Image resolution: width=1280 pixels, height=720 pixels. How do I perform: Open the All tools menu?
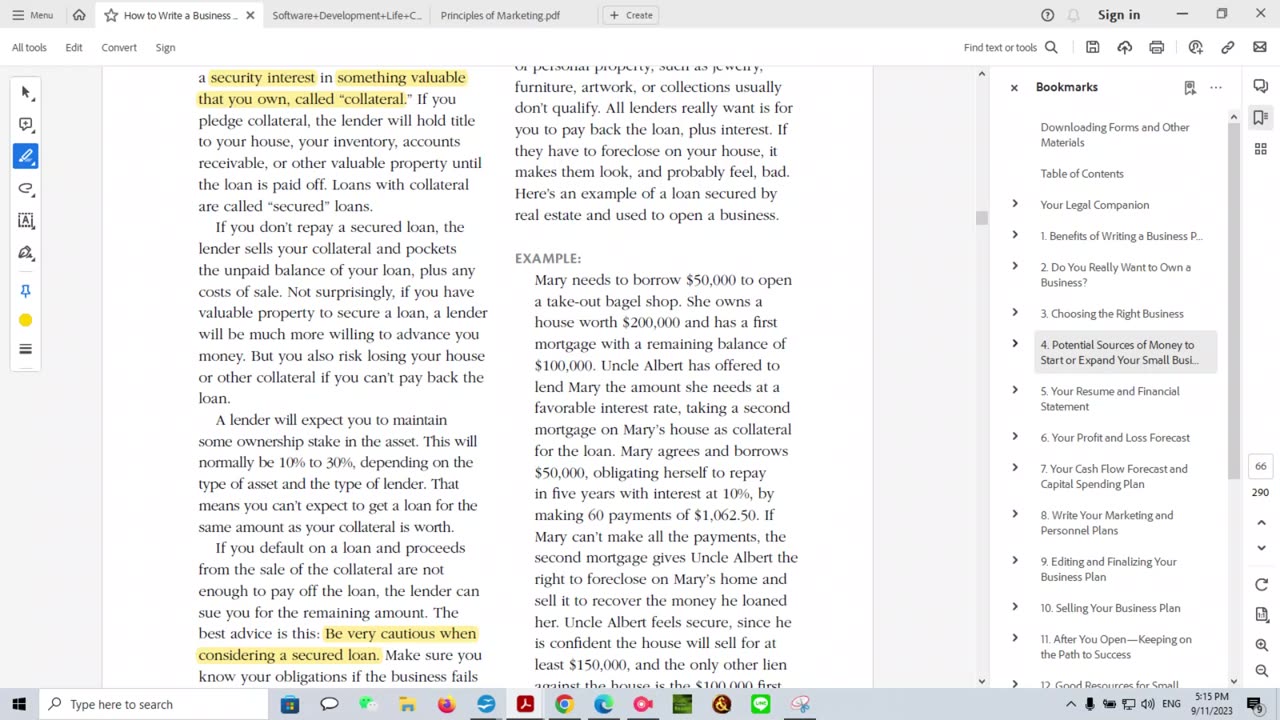[x=29, y=47]
